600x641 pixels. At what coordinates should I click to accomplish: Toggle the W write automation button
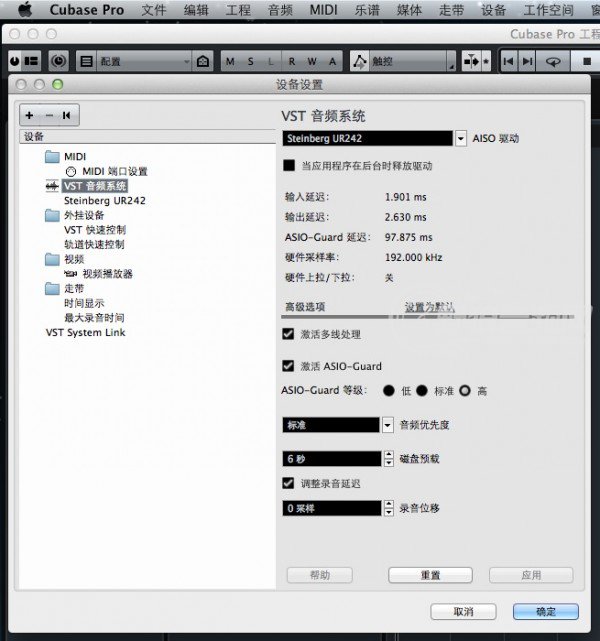(312, 61)
